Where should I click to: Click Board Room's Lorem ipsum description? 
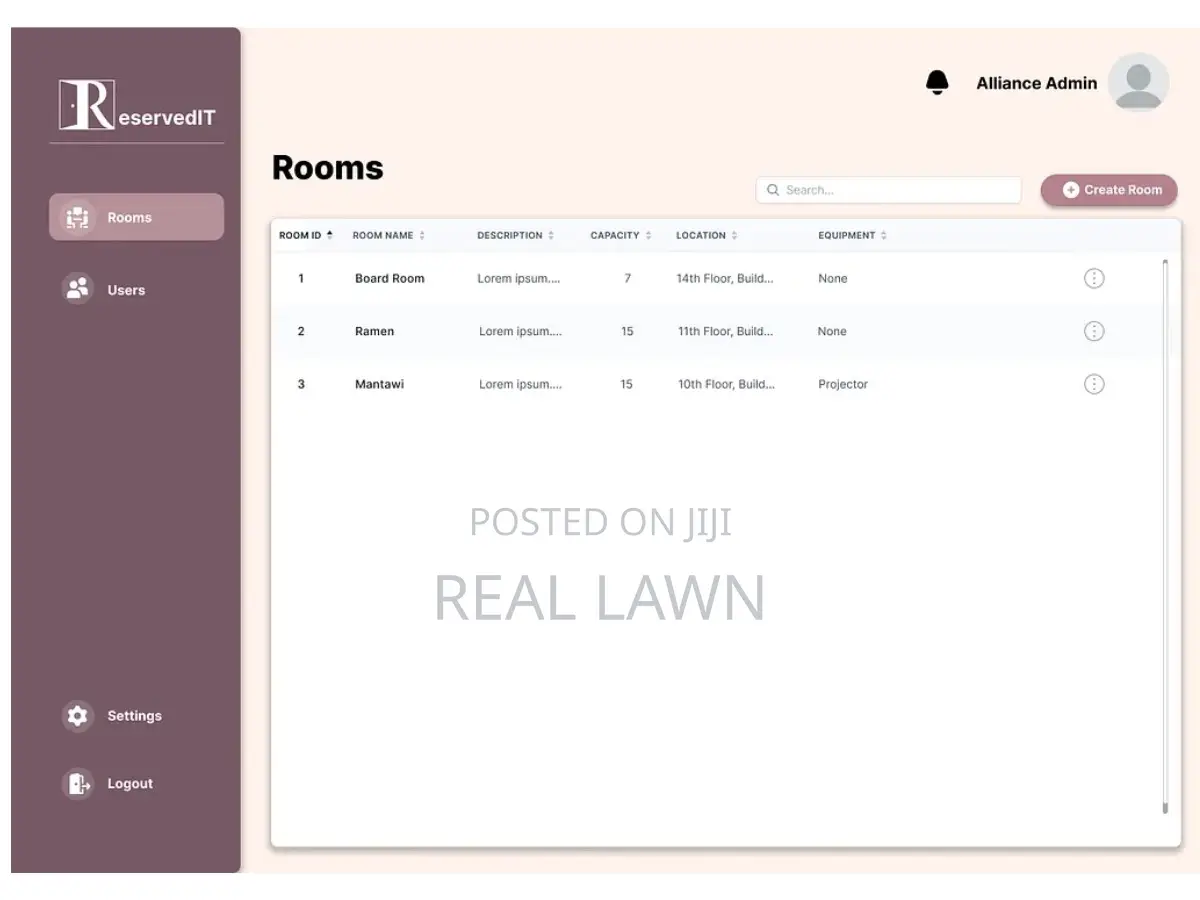(519, 278)
